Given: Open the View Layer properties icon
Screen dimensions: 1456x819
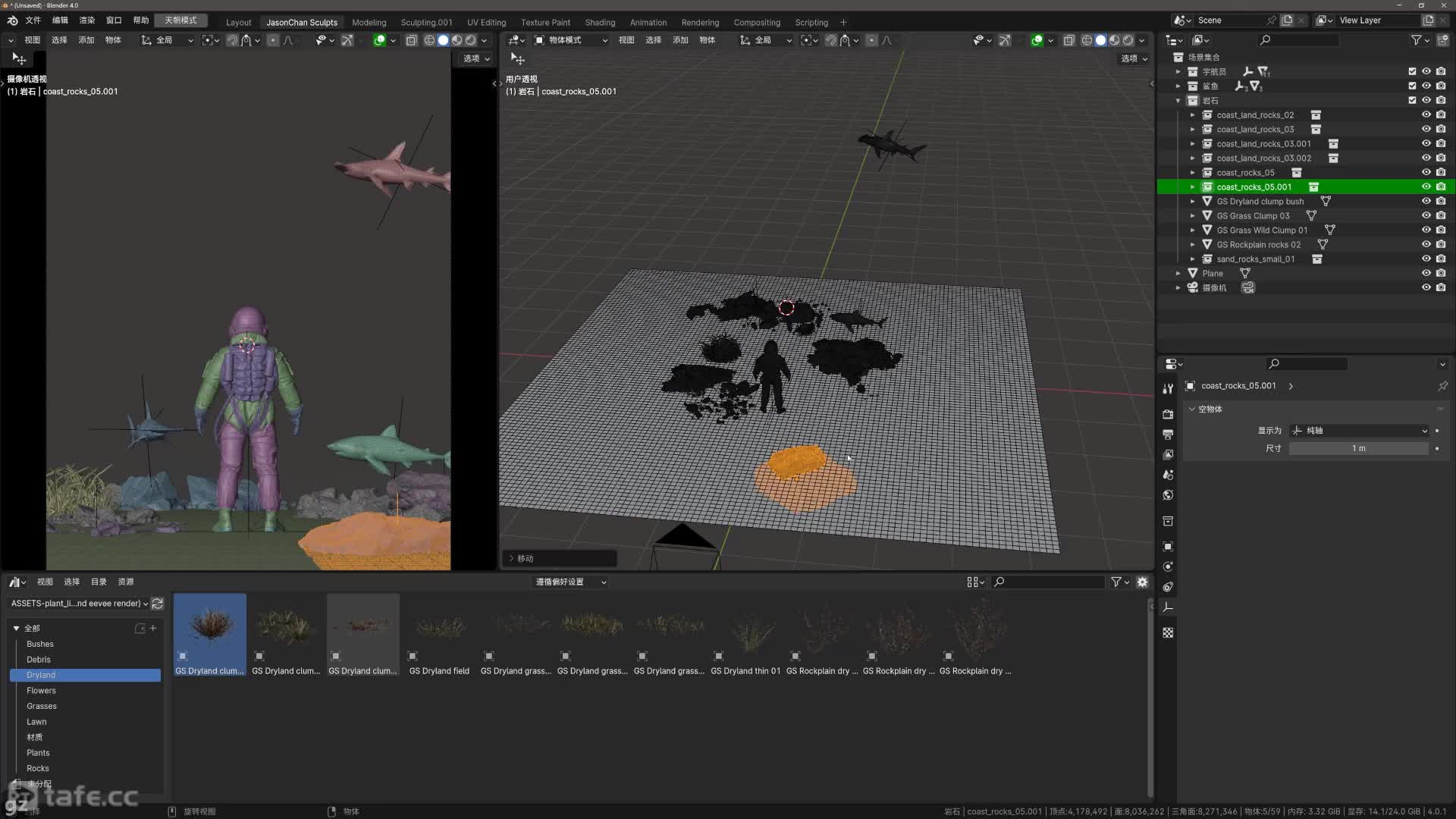Looking at the screenshot, I should (1168, 455).
